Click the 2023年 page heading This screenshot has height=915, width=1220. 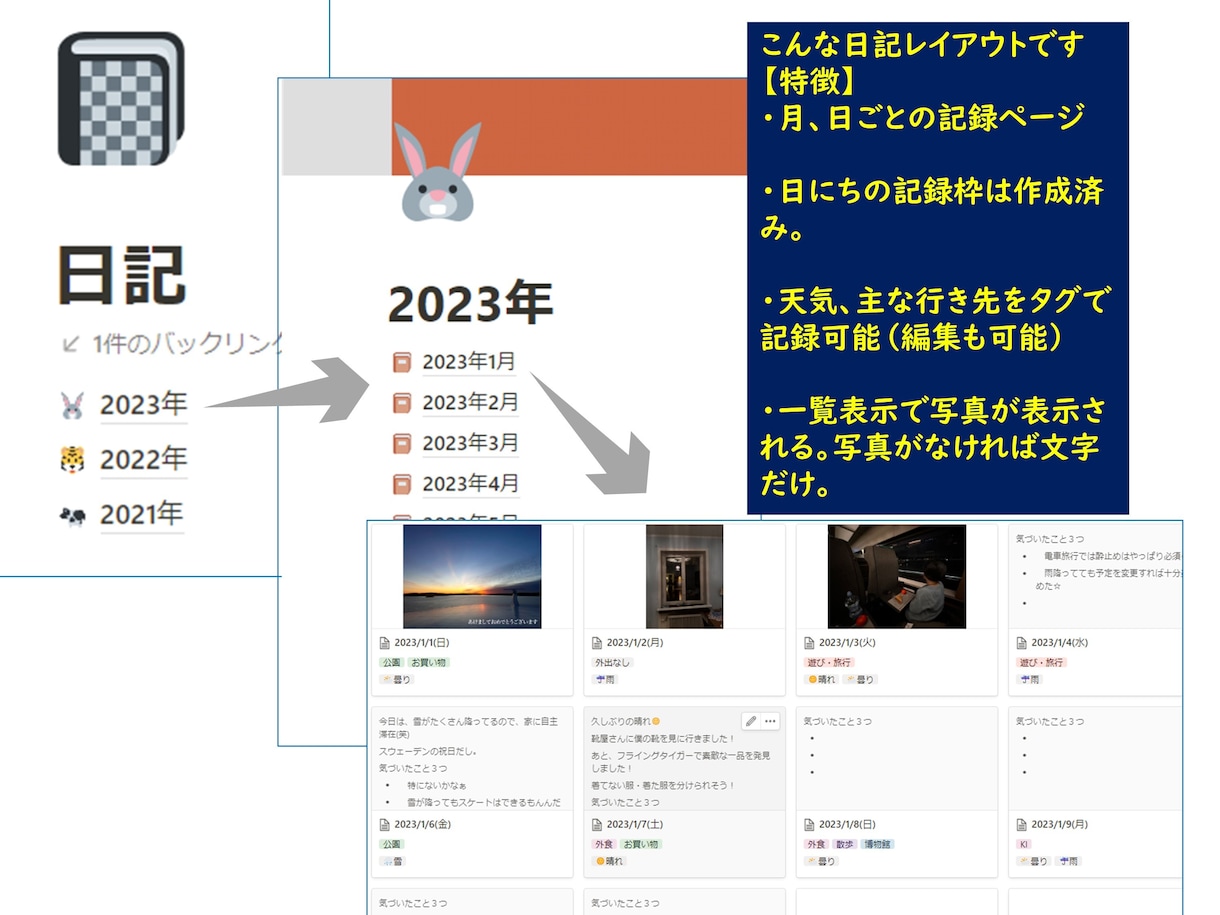click(470, 302)
